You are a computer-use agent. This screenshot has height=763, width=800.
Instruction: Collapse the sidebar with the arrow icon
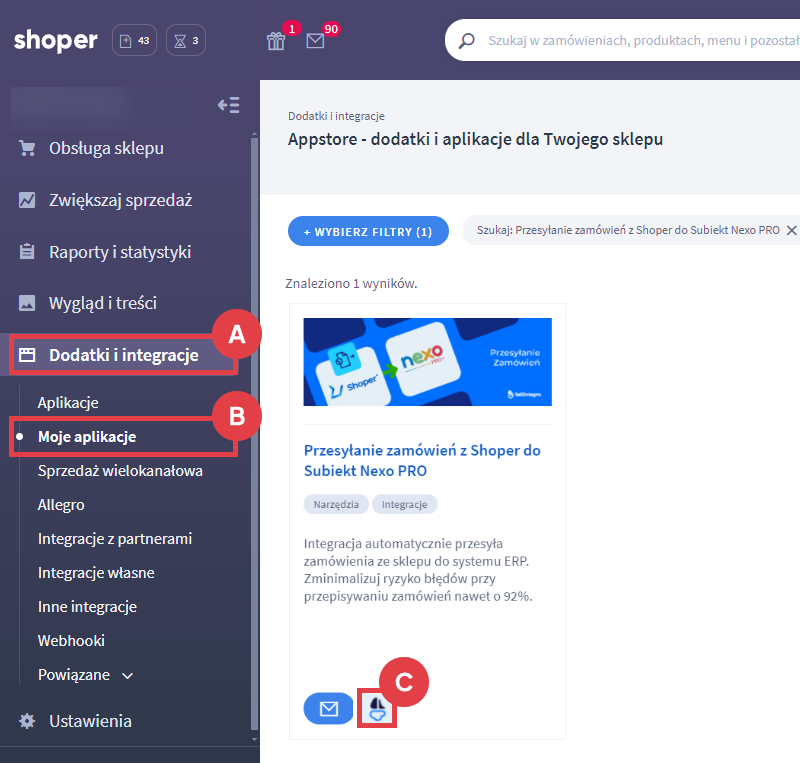coord(228,105)
